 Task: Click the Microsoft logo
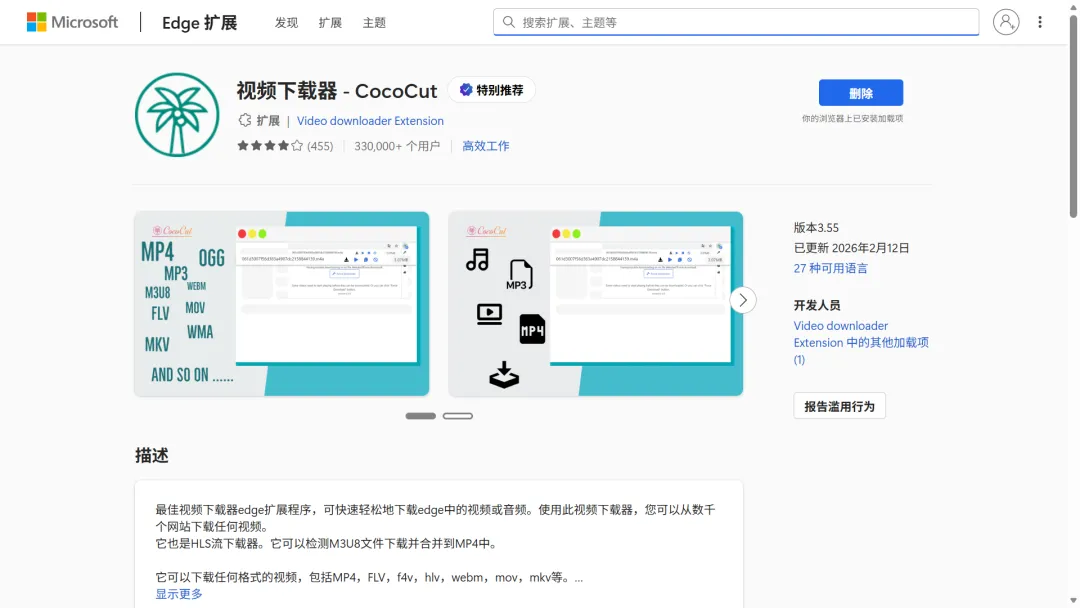pos(72,22)
